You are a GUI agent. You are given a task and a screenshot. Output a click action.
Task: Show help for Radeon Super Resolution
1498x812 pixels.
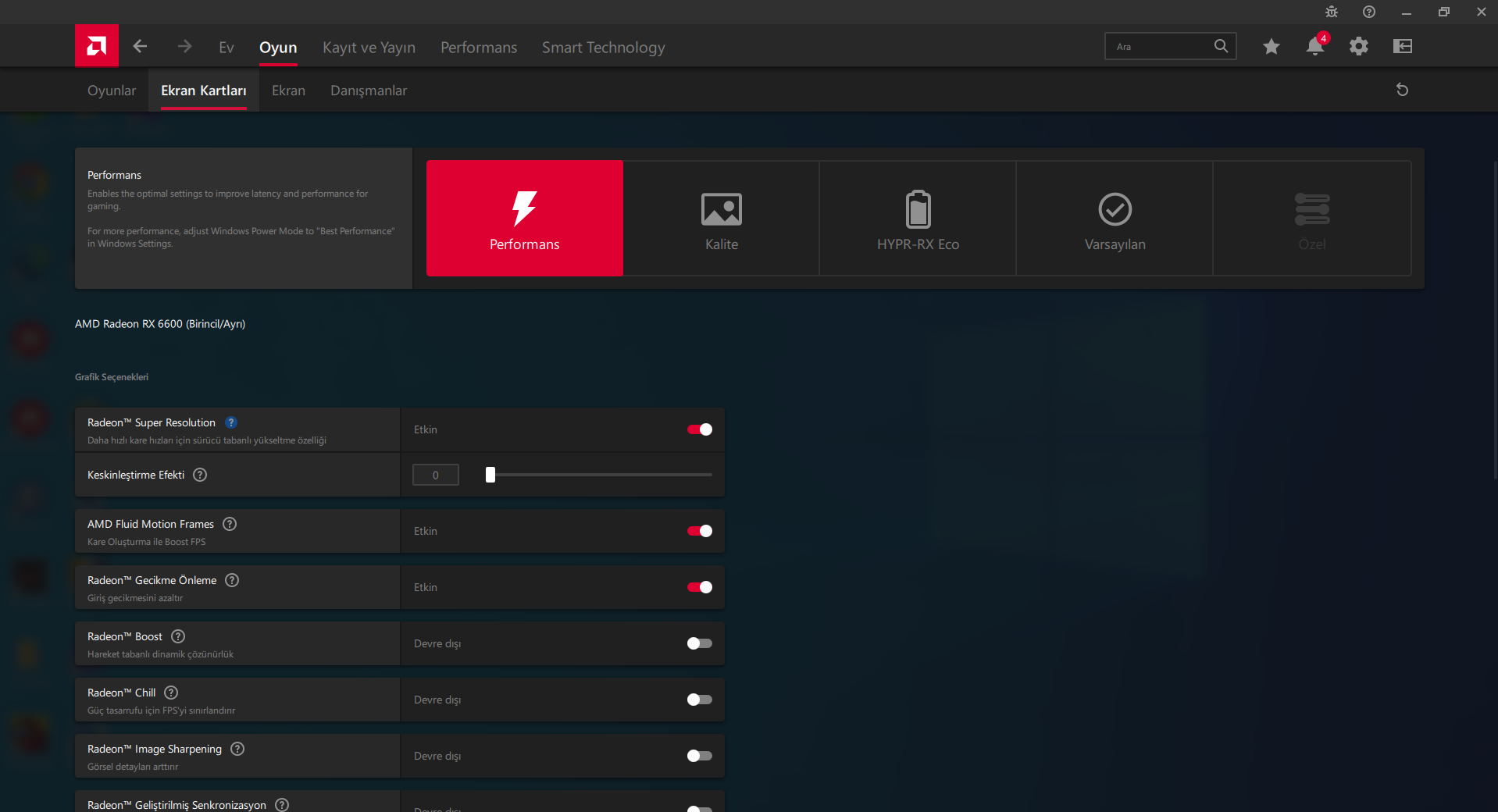[x=231, y=422]
